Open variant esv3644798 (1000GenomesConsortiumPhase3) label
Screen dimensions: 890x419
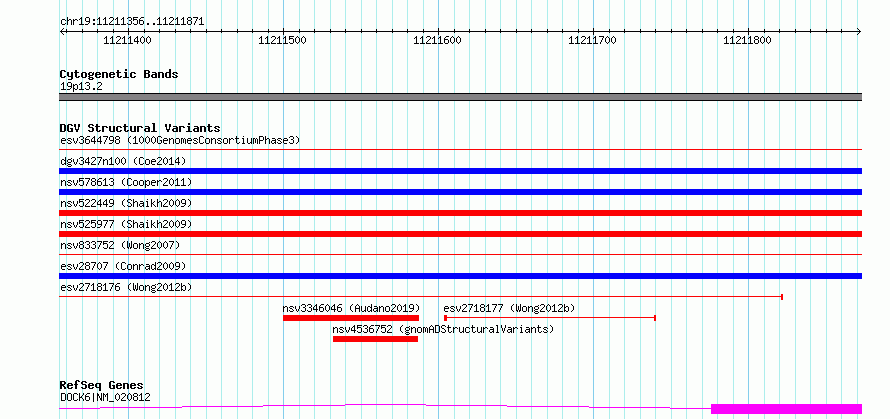(180, 140)
